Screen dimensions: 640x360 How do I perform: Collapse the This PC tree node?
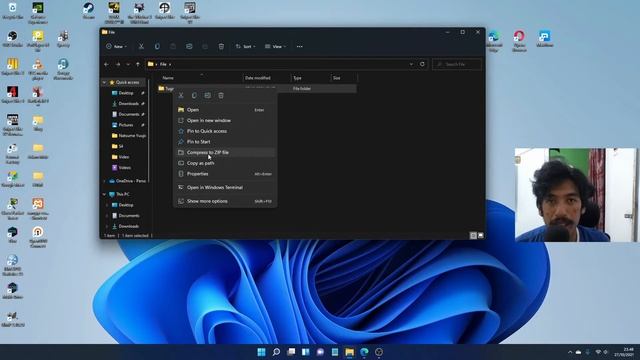click(x=104, y=194)
